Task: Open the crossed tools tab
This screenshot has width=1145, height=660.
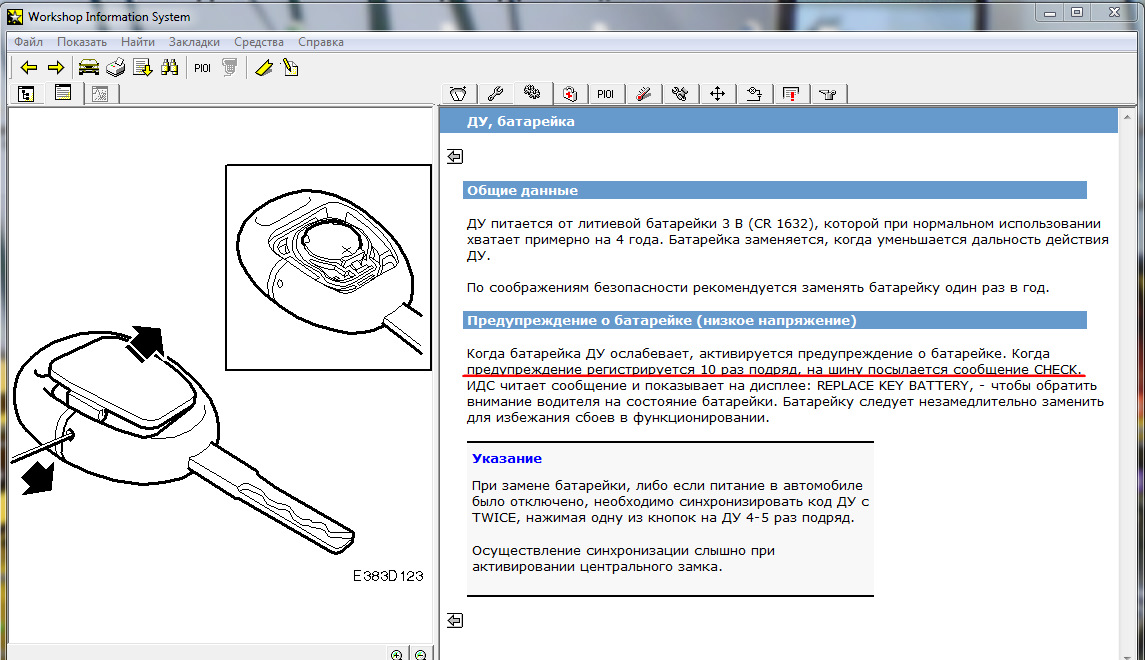Action: [680, 94]
